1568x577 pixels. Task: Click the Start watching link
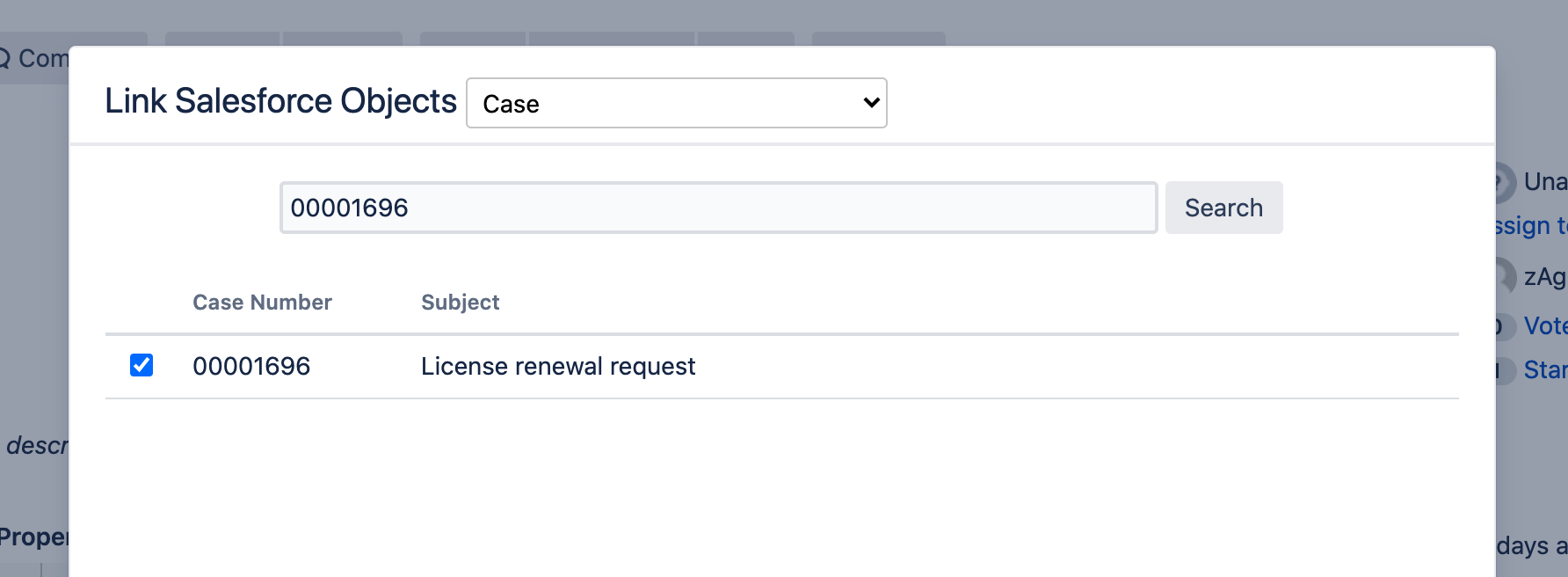pos(1544,370)
